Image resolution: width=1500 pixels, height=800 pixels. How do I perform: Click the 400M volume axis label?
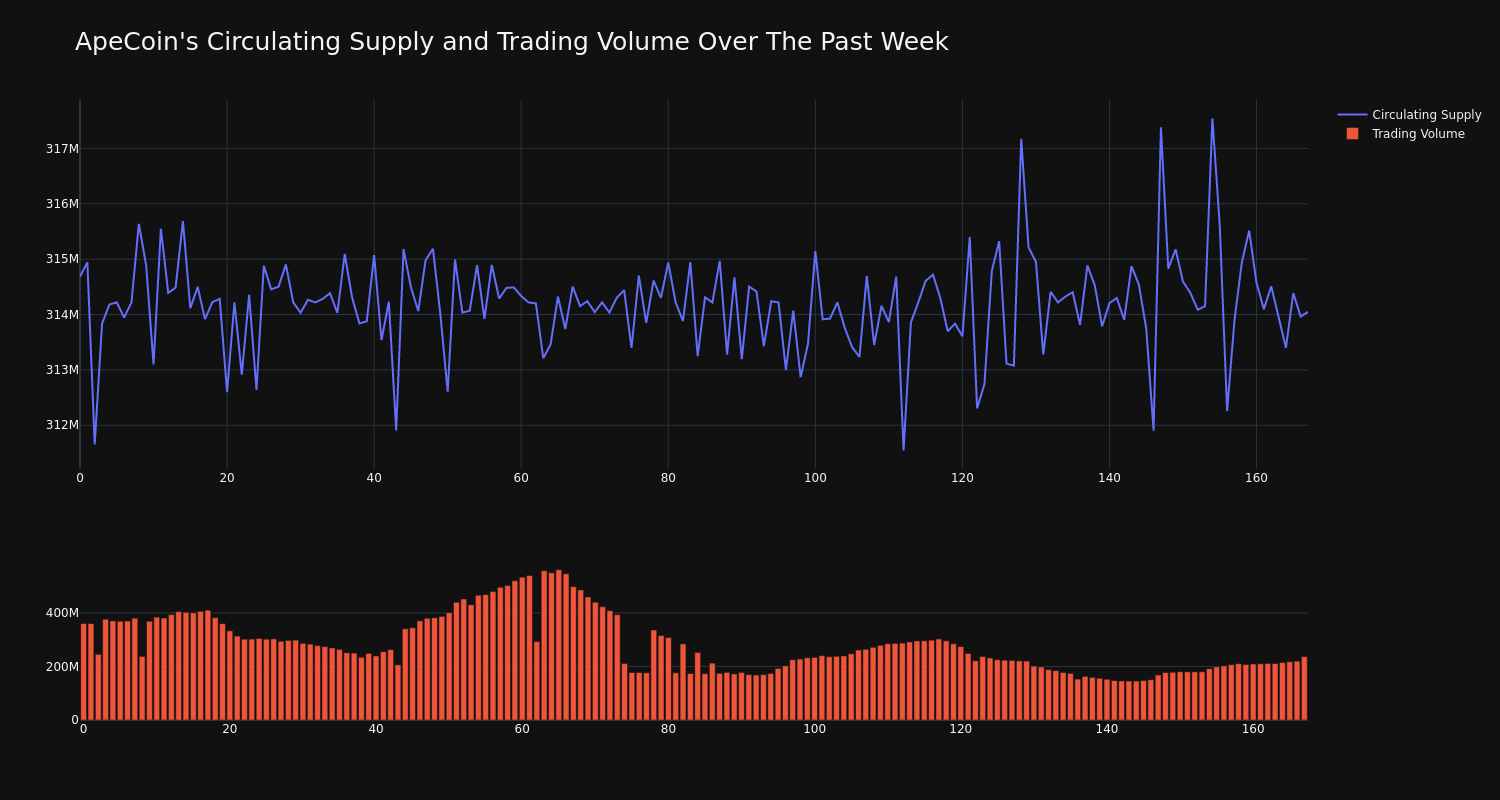(61, 613)
